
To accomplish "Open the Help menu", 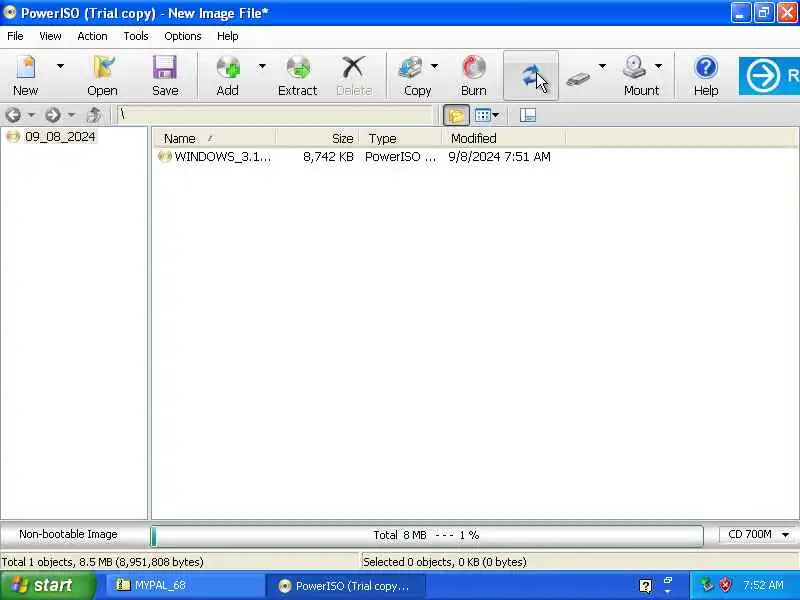I will tap(228, 36).
